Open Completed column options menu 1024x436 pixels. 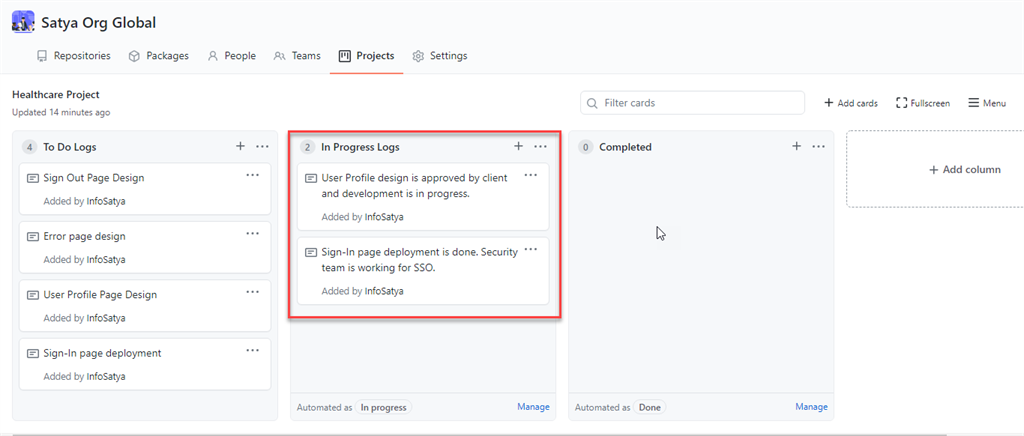pos(818,146)
